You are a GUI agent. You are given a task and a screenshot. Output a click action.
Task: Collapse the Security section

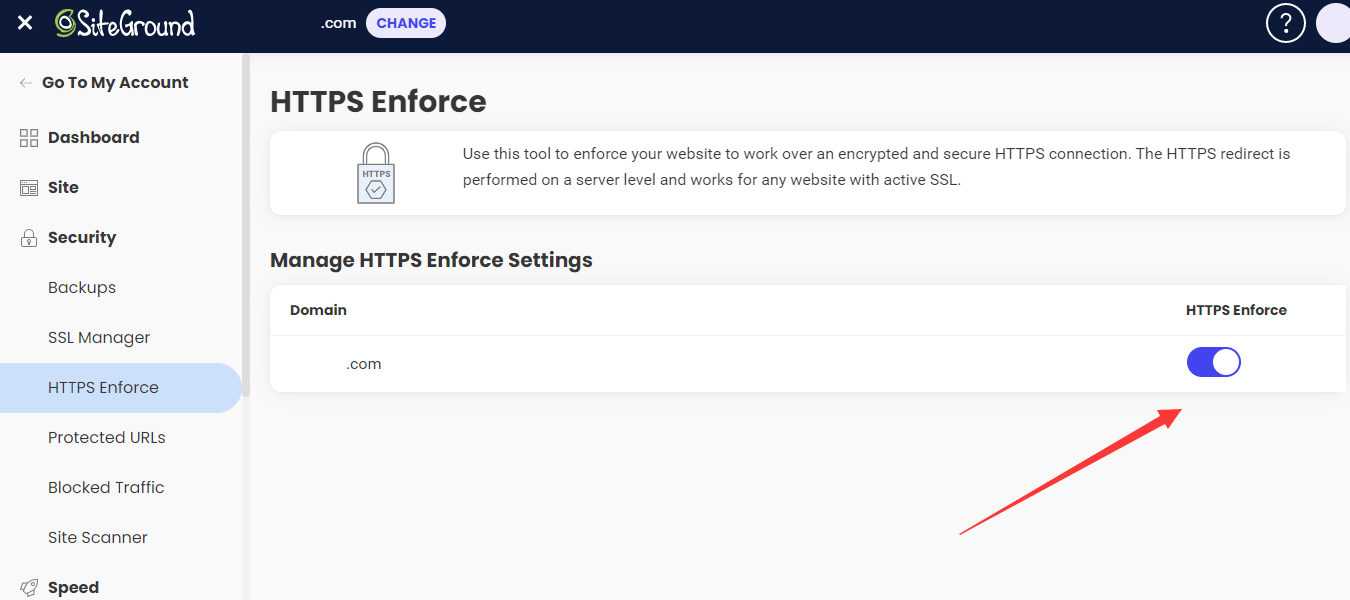(x=80, y=237)
